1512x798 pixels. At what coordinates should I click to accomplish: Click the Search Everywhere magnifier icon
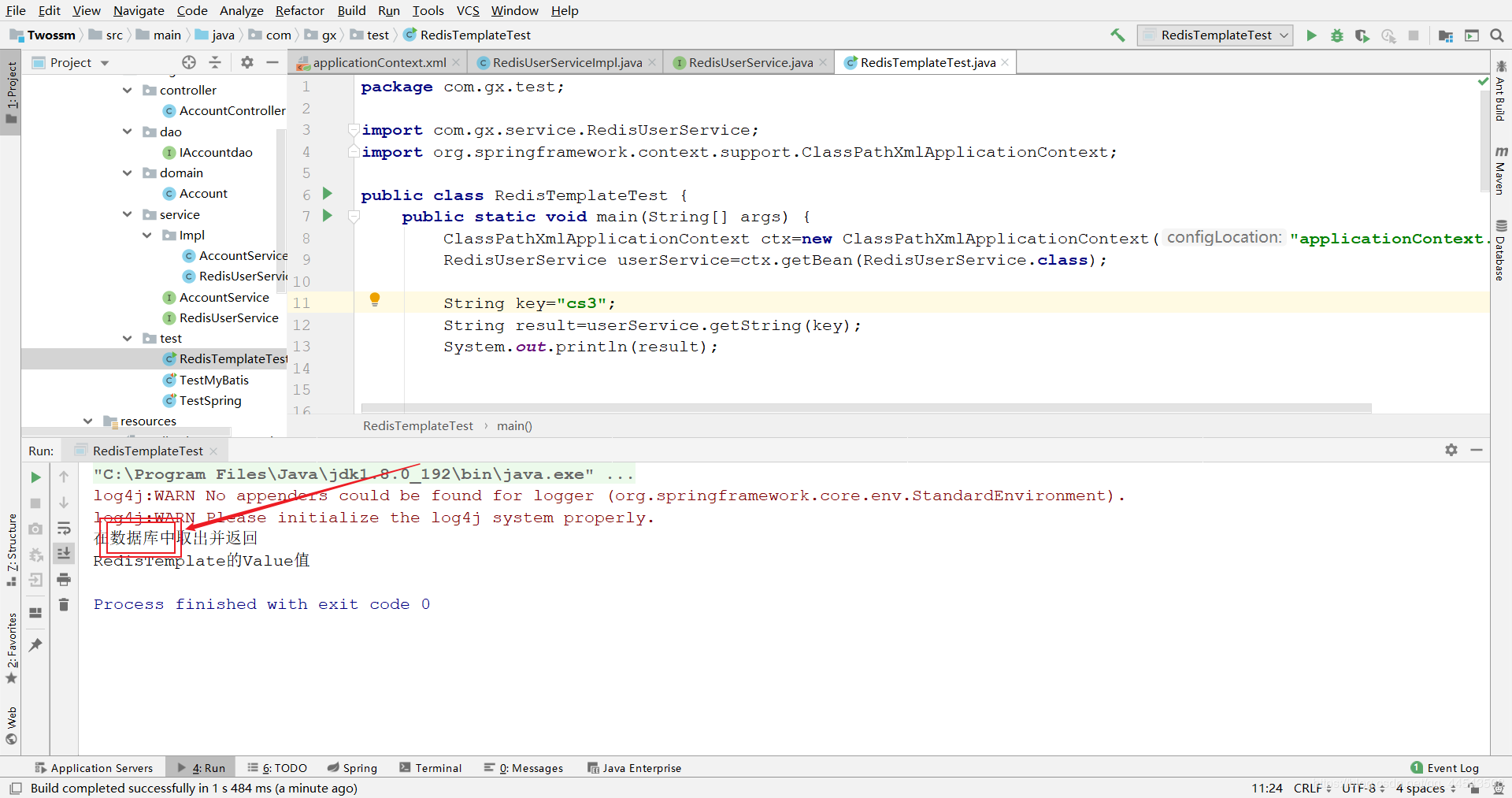tap(1497, 35)
